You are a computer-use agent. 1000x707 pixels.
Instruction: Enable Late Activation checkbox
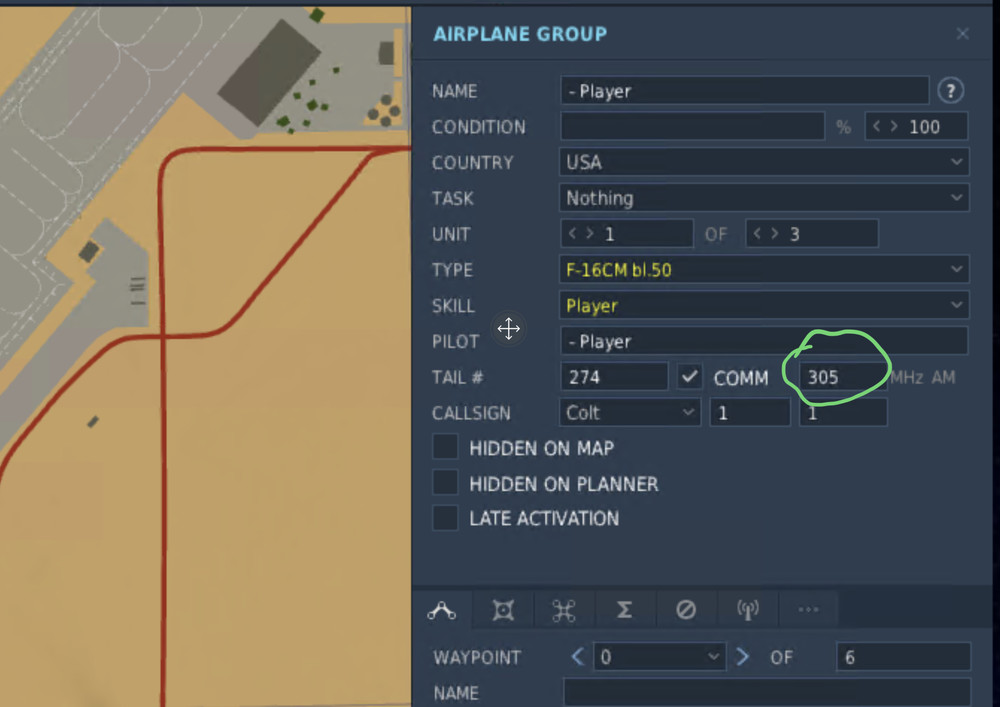(445, 518)
